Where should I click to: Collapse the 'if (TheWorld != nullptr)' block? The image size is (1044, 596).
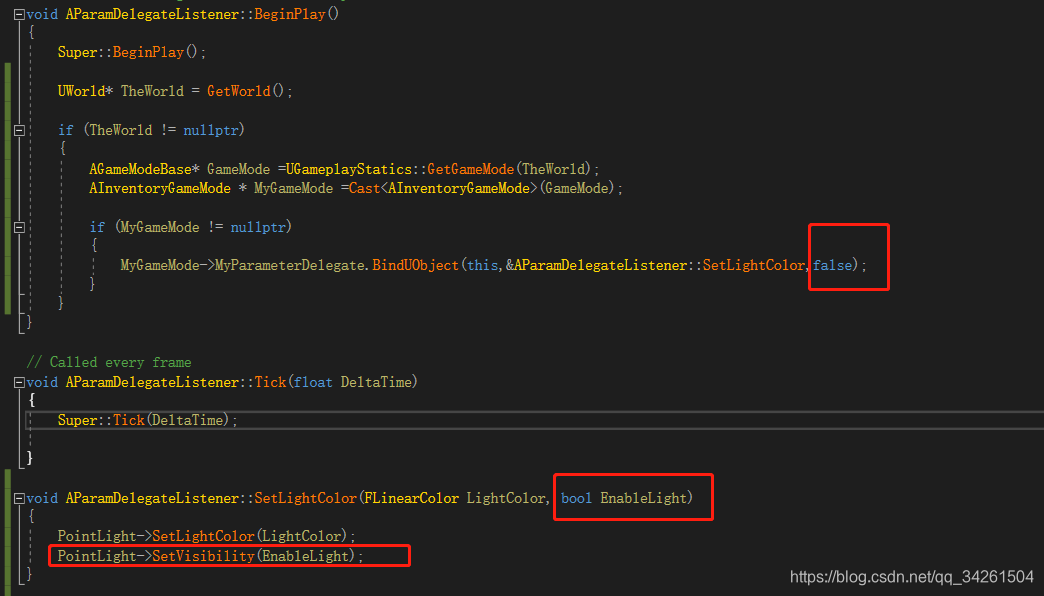coord(19,131)
